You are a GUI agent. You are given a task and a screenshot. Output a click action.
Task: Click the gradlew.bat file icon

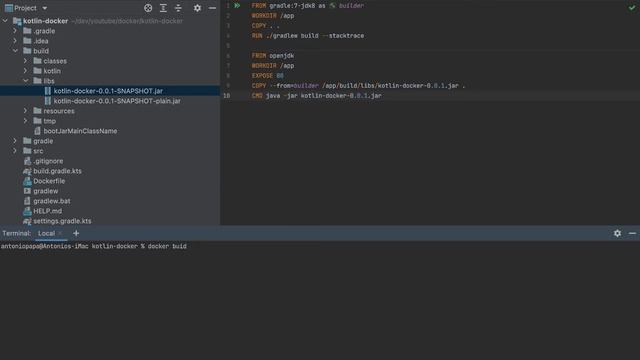(x=27, y=201)
